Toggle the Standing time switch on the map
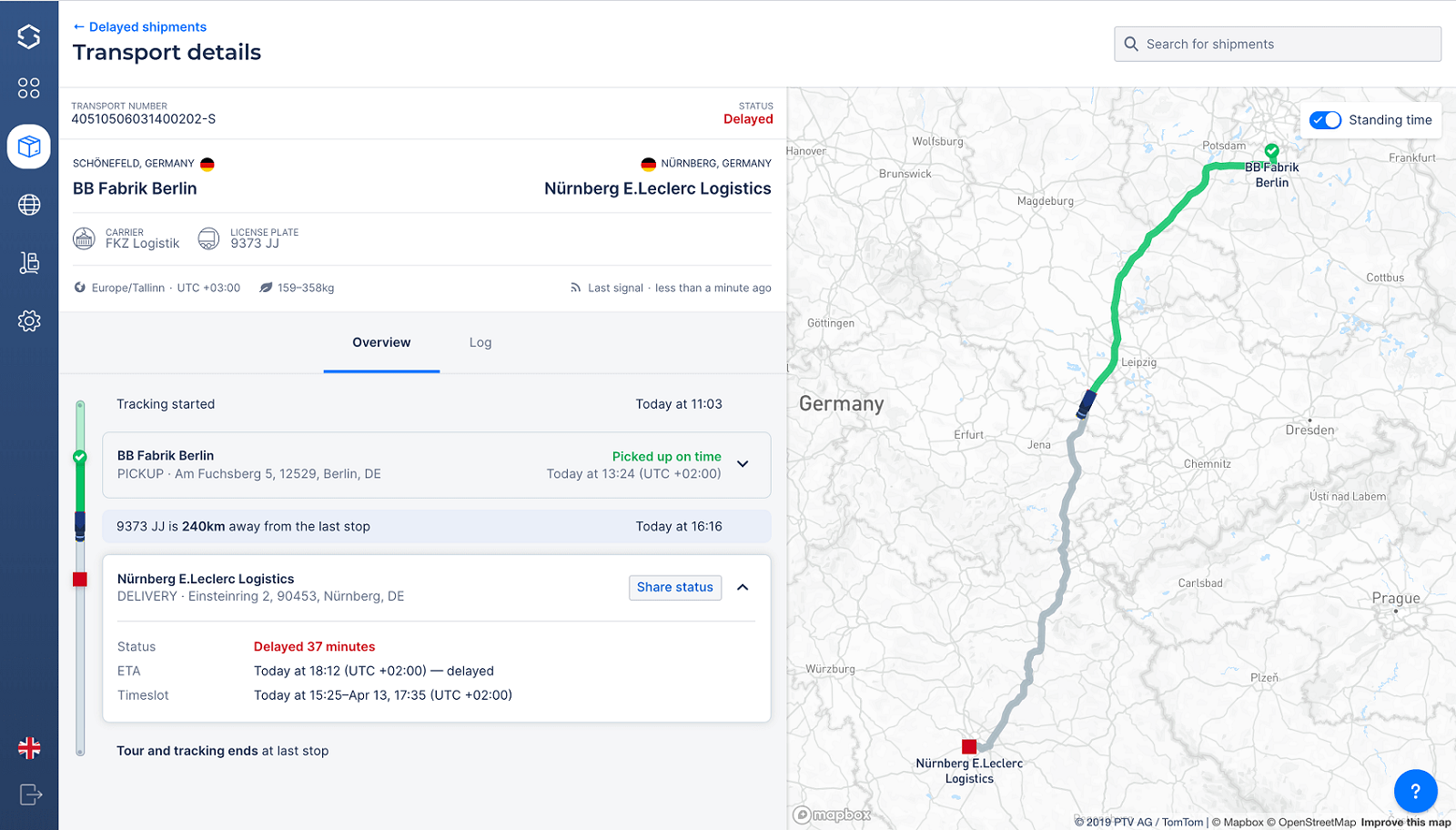1456x830 pixels. pos(1326,120)
